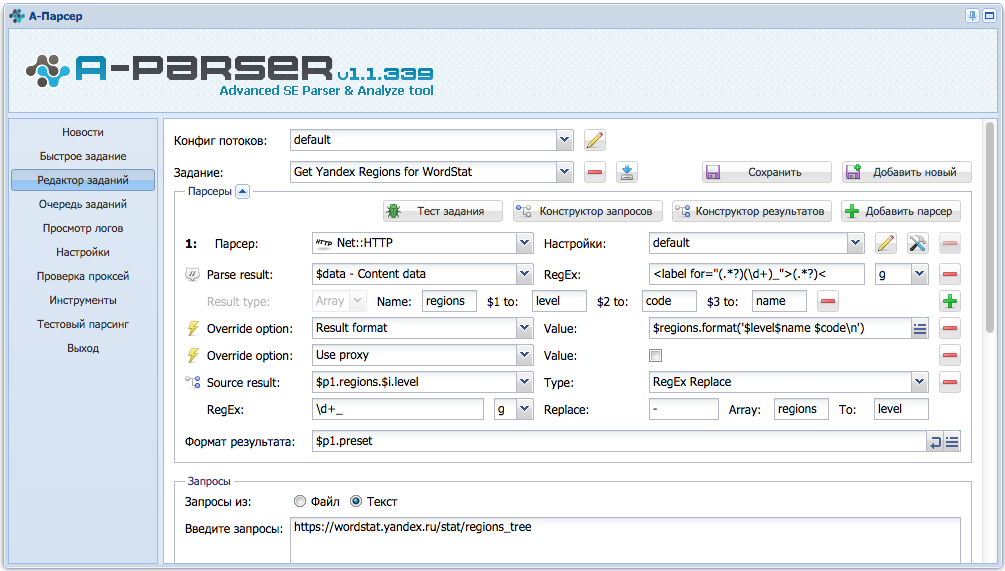Open Редактор заданий in the sidebar
The height and width of the screenshot is (571, 1005).
[x=83, y=180]
